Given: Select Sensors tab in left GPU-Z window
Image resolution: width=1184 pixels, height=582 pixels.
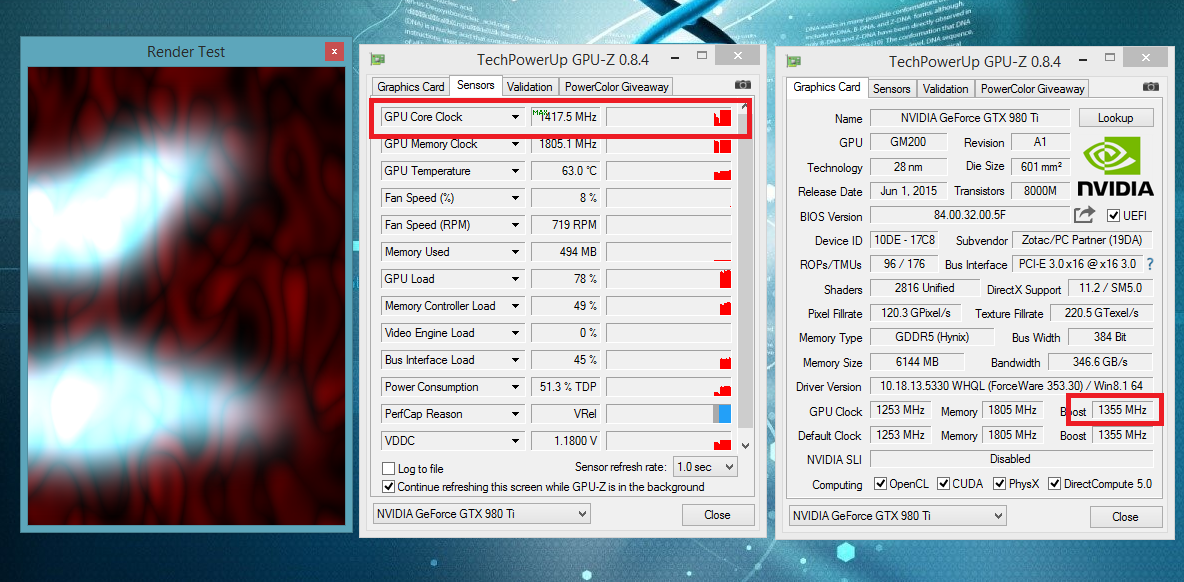Looking at the screenshot, I should pyautogui.click(x=476, y=85).
